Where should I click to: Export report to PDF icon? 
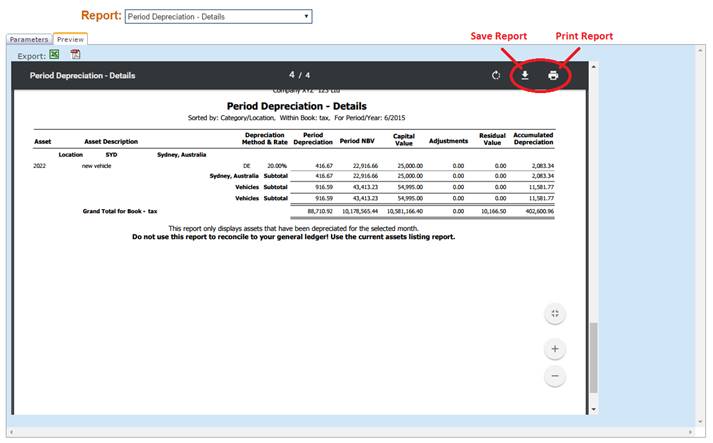click(75, 55)
